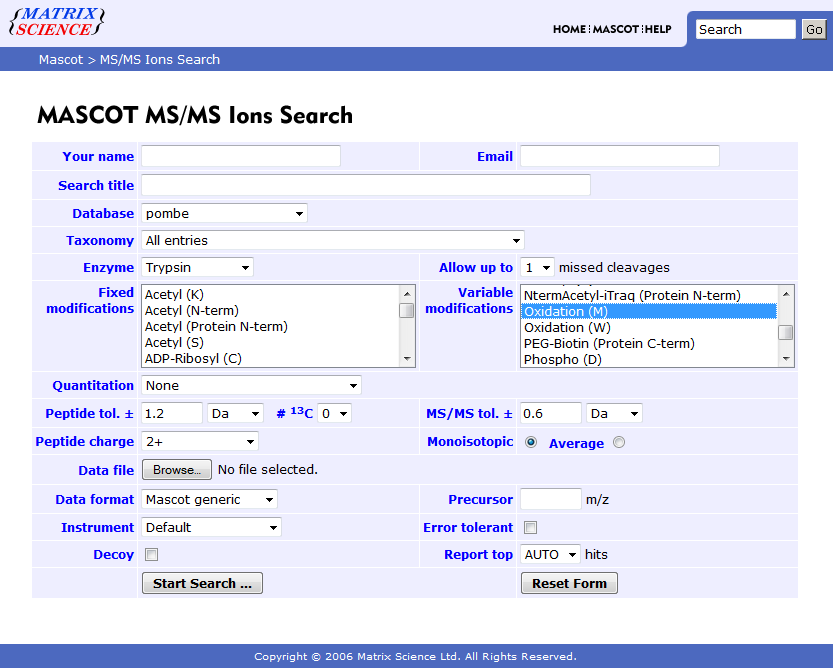Select Acetyl (S) in Fixed modifications
The width and height of the screenshot is (833, 668).
pyautogui.click(x=270, y=342)
